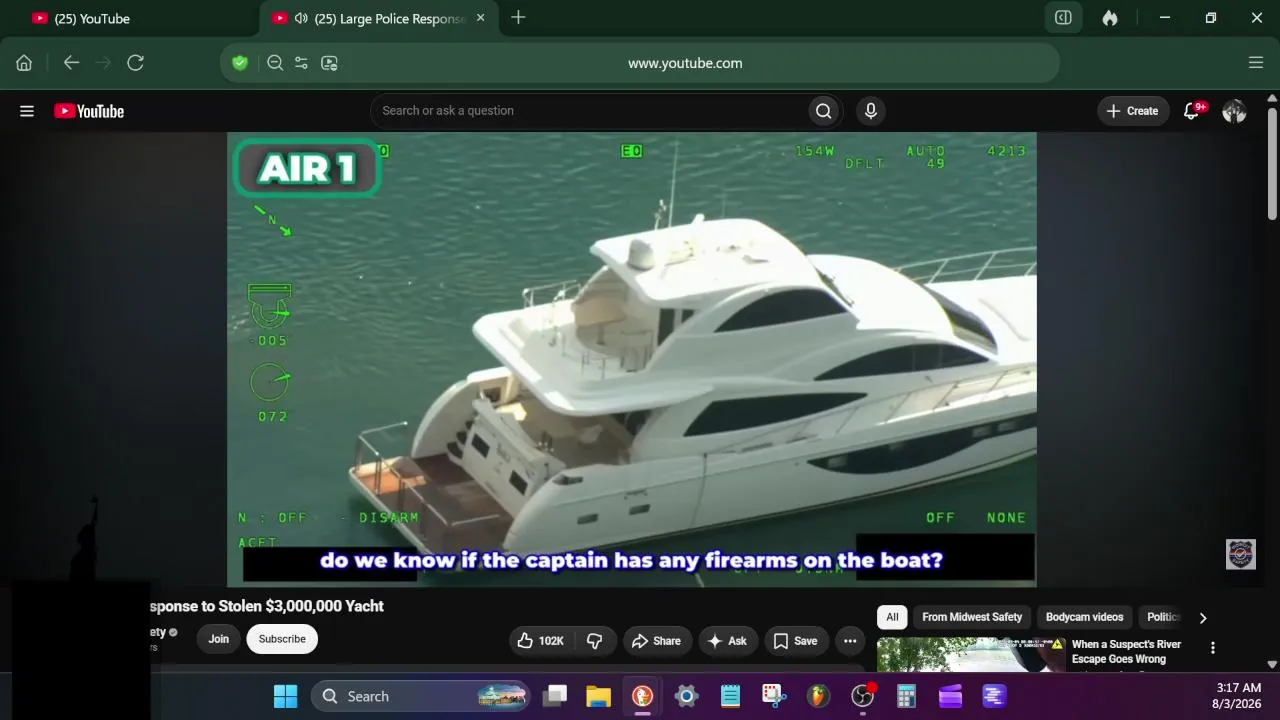Subscribe to the channel
The height and width of the screenshot is (720, 1280).
282,640
